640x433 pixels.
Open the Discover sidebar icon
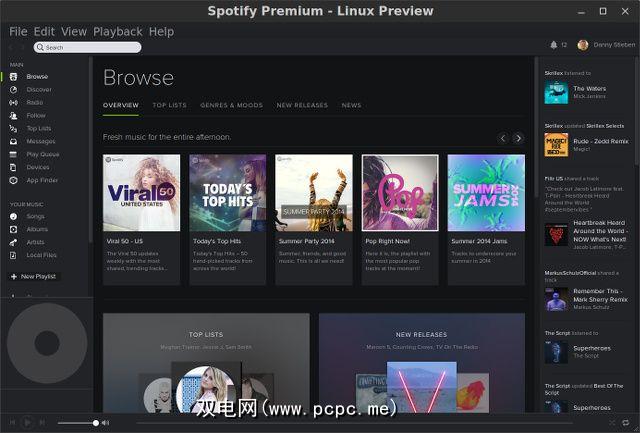tap(13, 90)
